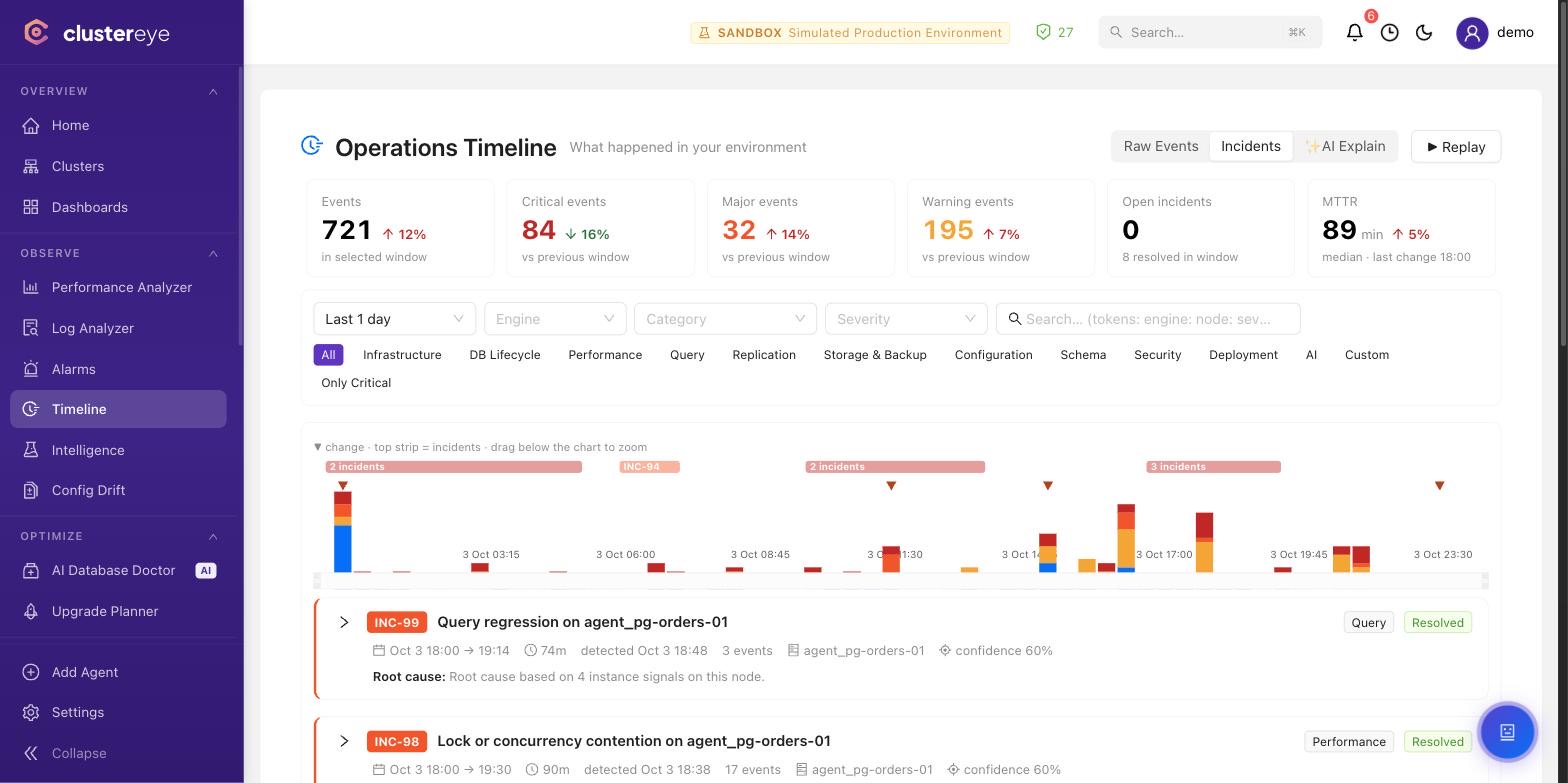This screenshot has height=783, width=1568.
Task: Select the Replication filter chip
Action: (x=764, y=355)
